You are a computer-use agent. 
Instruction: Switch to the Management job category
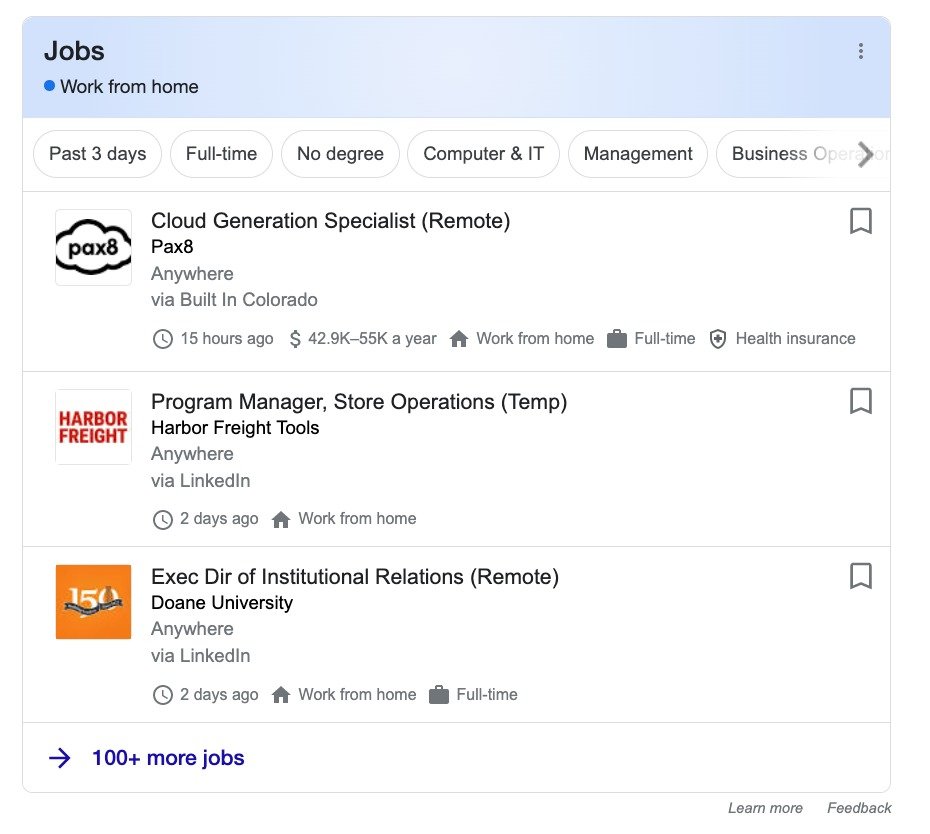point(637,154)
